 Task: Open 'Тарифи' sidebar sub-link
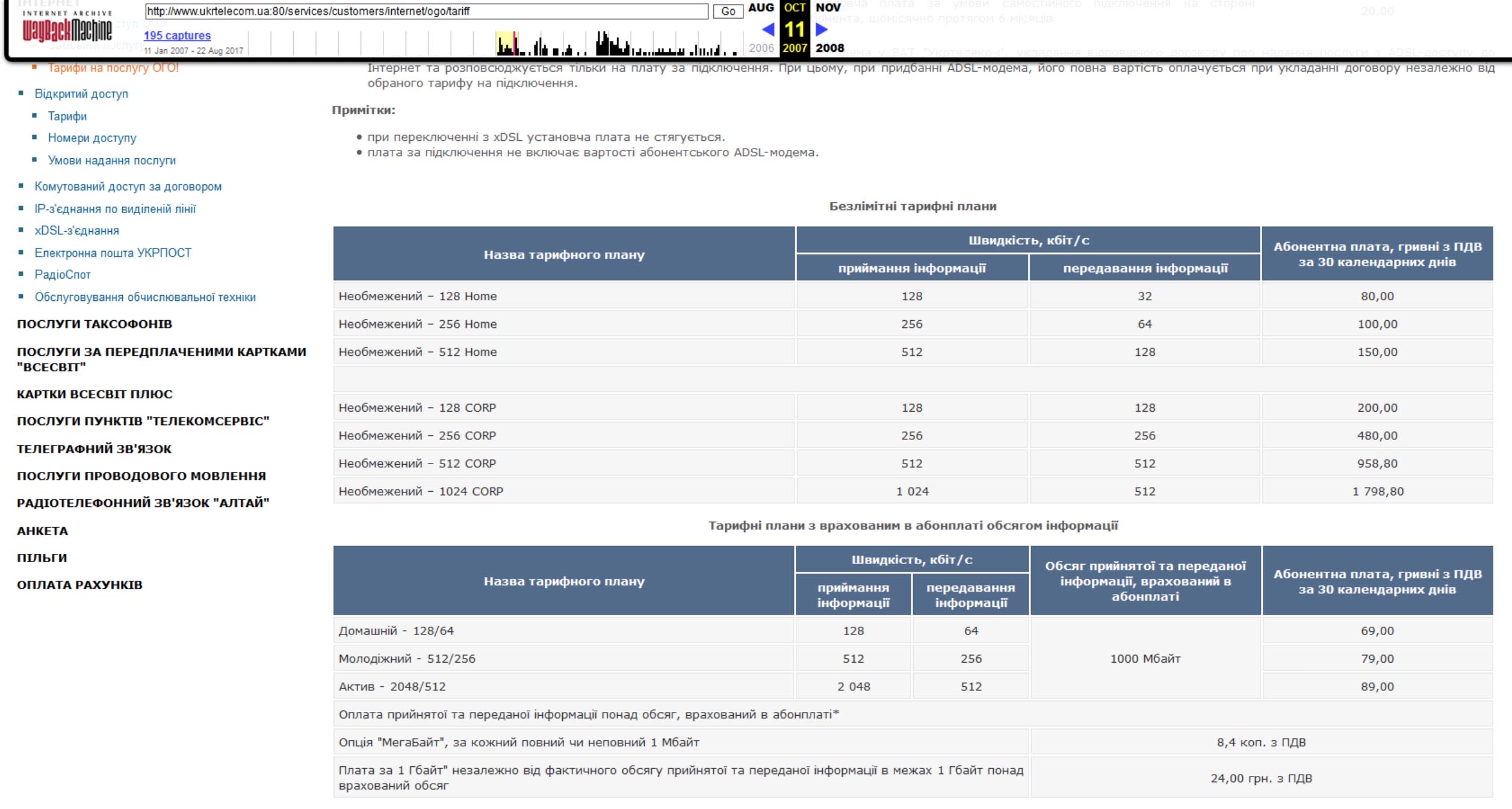pos(67,116)
